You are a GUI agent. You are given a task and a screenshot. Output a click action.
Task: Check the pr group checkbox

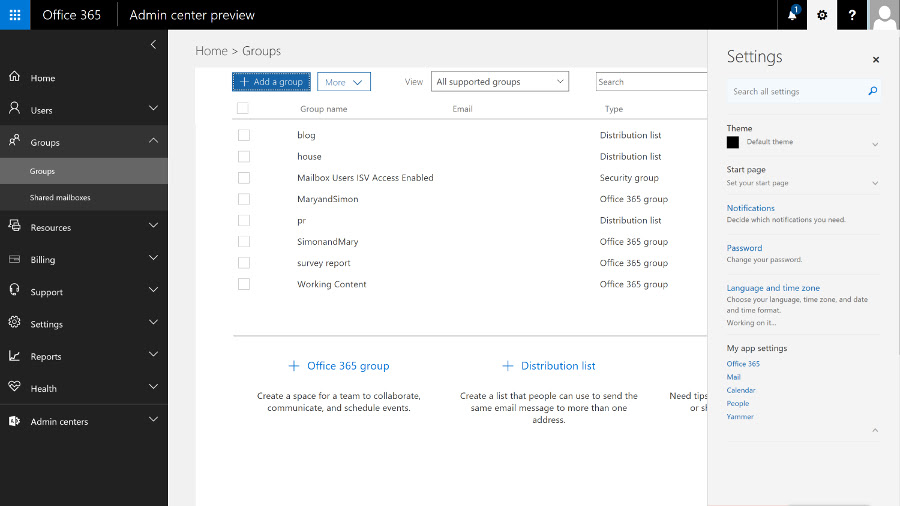point(244,220)
